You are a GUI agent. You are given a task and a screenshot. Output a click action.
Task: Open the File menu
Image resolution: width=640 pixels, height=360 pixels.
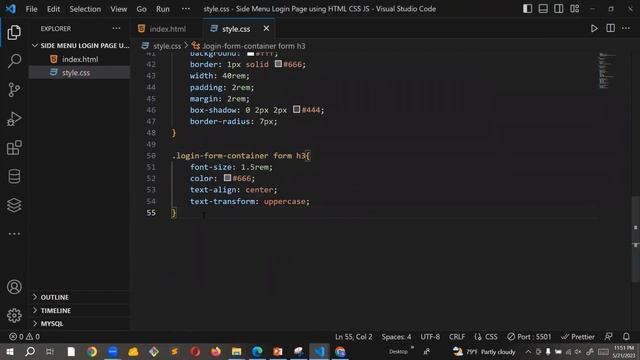pyautogui.click(x=31, y=9)
